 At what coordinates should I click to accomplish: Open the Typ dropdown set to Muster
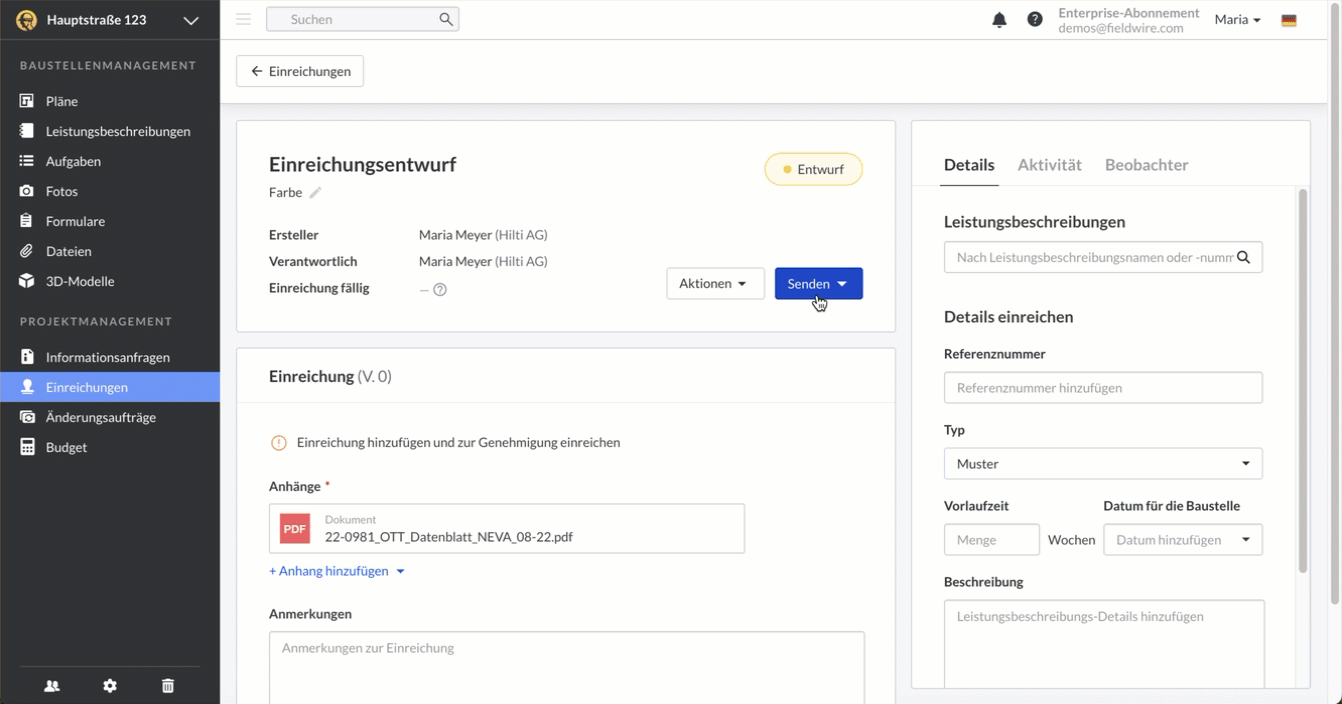(1102, 464)
